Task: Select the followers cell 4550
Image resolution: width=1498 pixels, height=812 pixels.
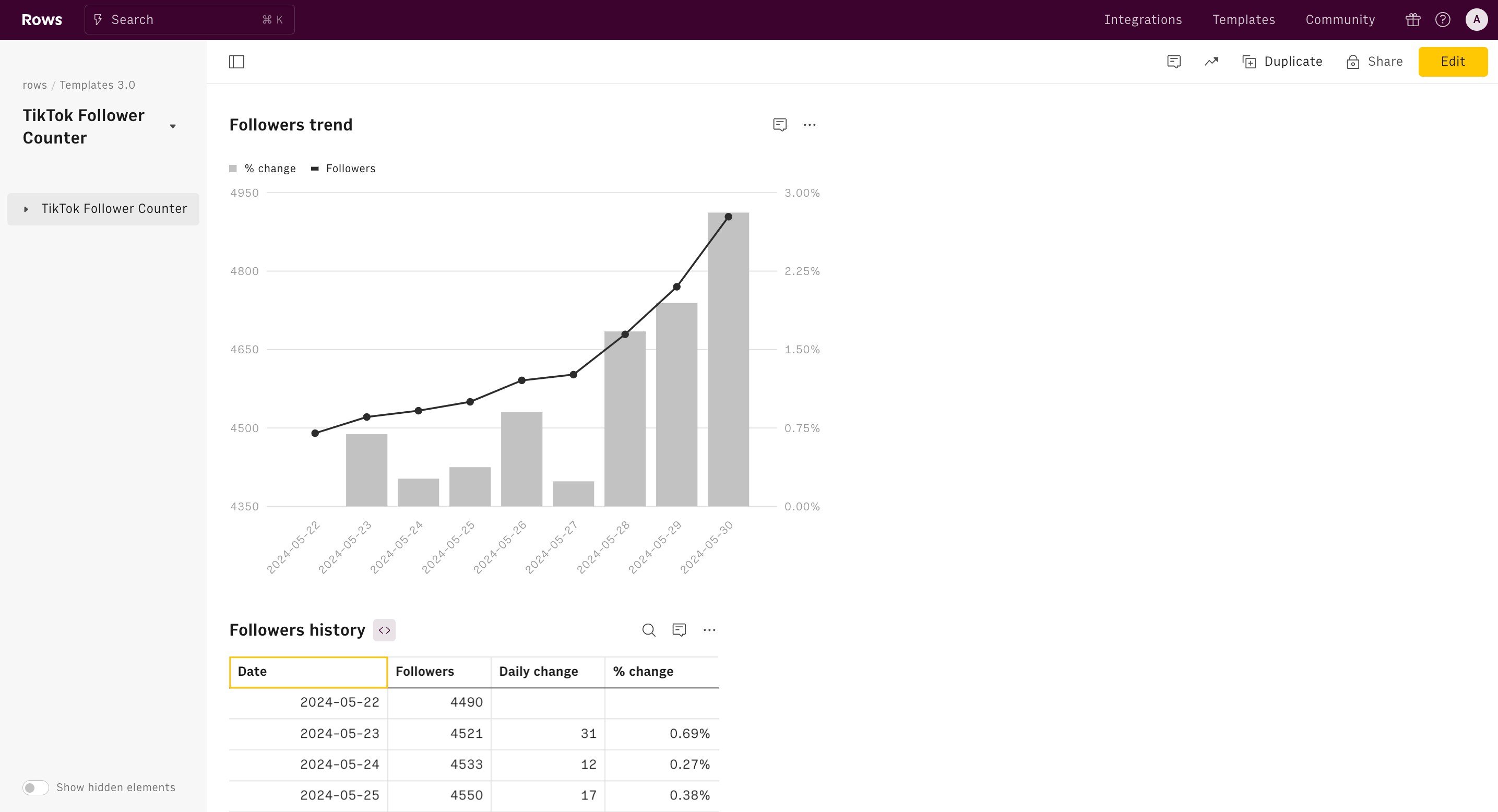Action: 439,796
